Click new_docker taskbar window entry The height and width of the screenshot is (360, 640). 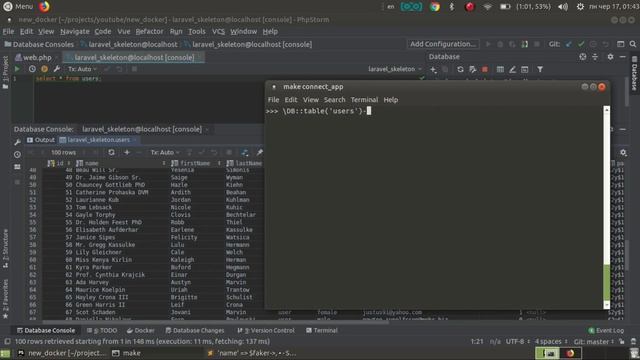[x=62, y=353]
